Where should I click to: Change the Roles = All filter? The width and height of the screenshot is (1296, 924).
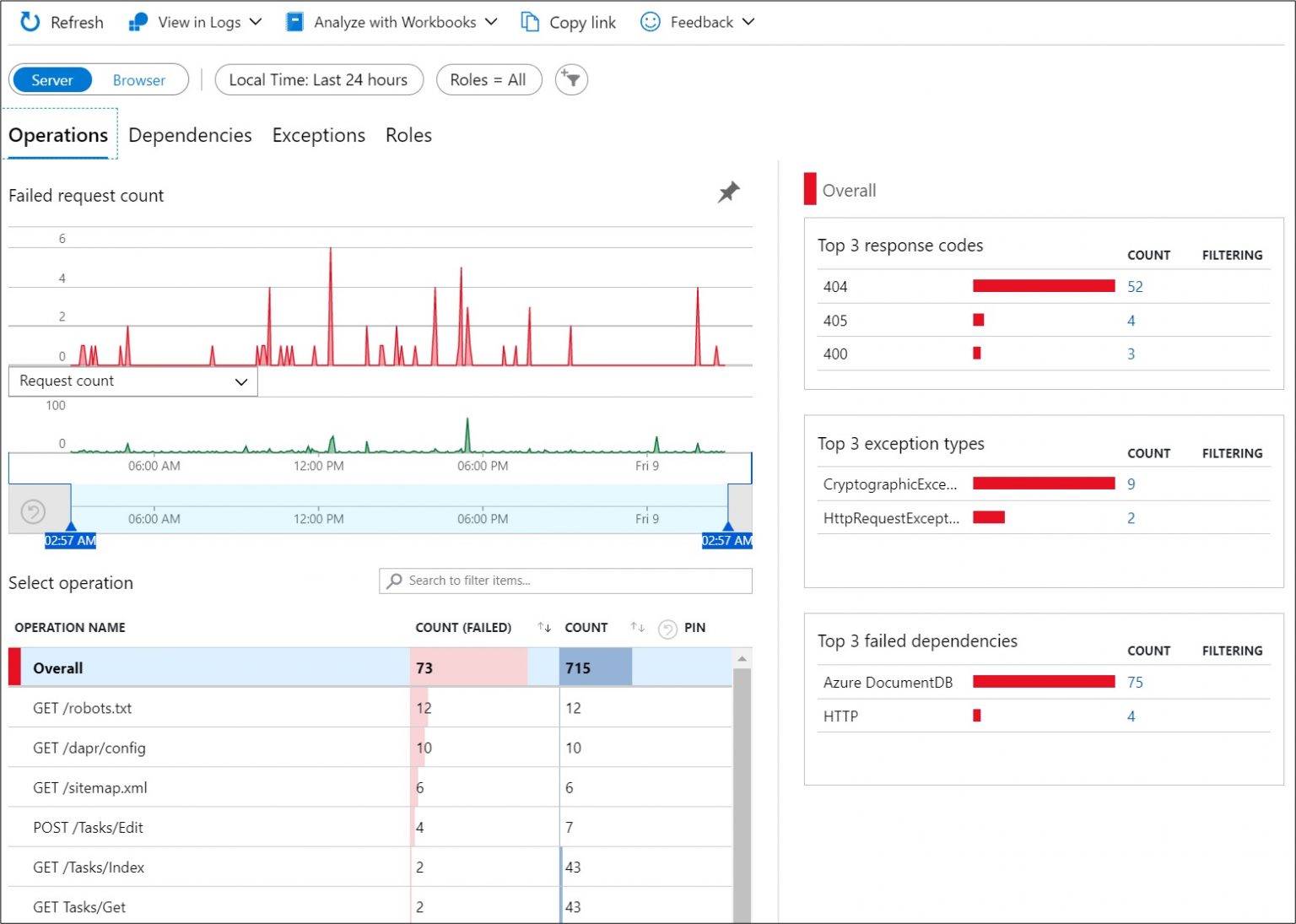tap(488, 80)
